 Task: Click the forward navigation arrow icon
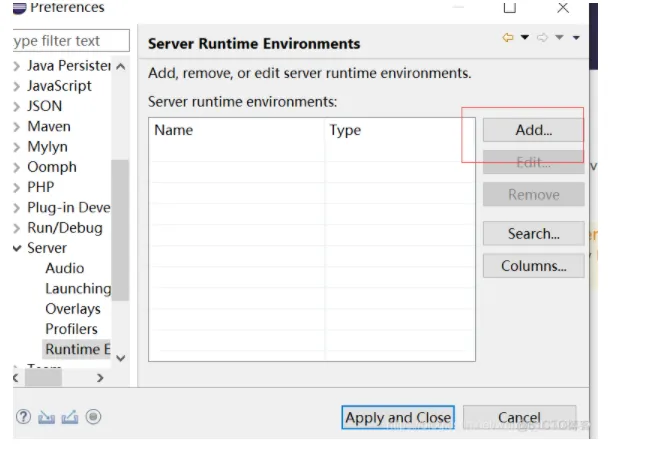coord(542,38)
